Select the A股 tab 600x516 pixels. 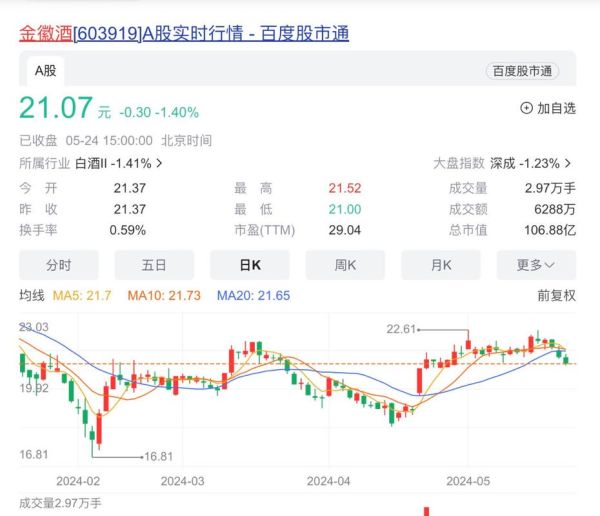point(46,71)
